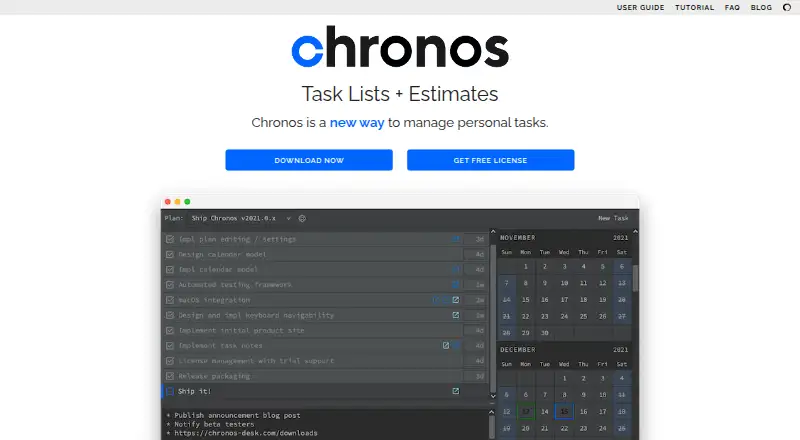Image resolution: width=800 pixels, height=440 pixels.
Task: Uncheck the Impl calendar model task
Action: point(170,270)
